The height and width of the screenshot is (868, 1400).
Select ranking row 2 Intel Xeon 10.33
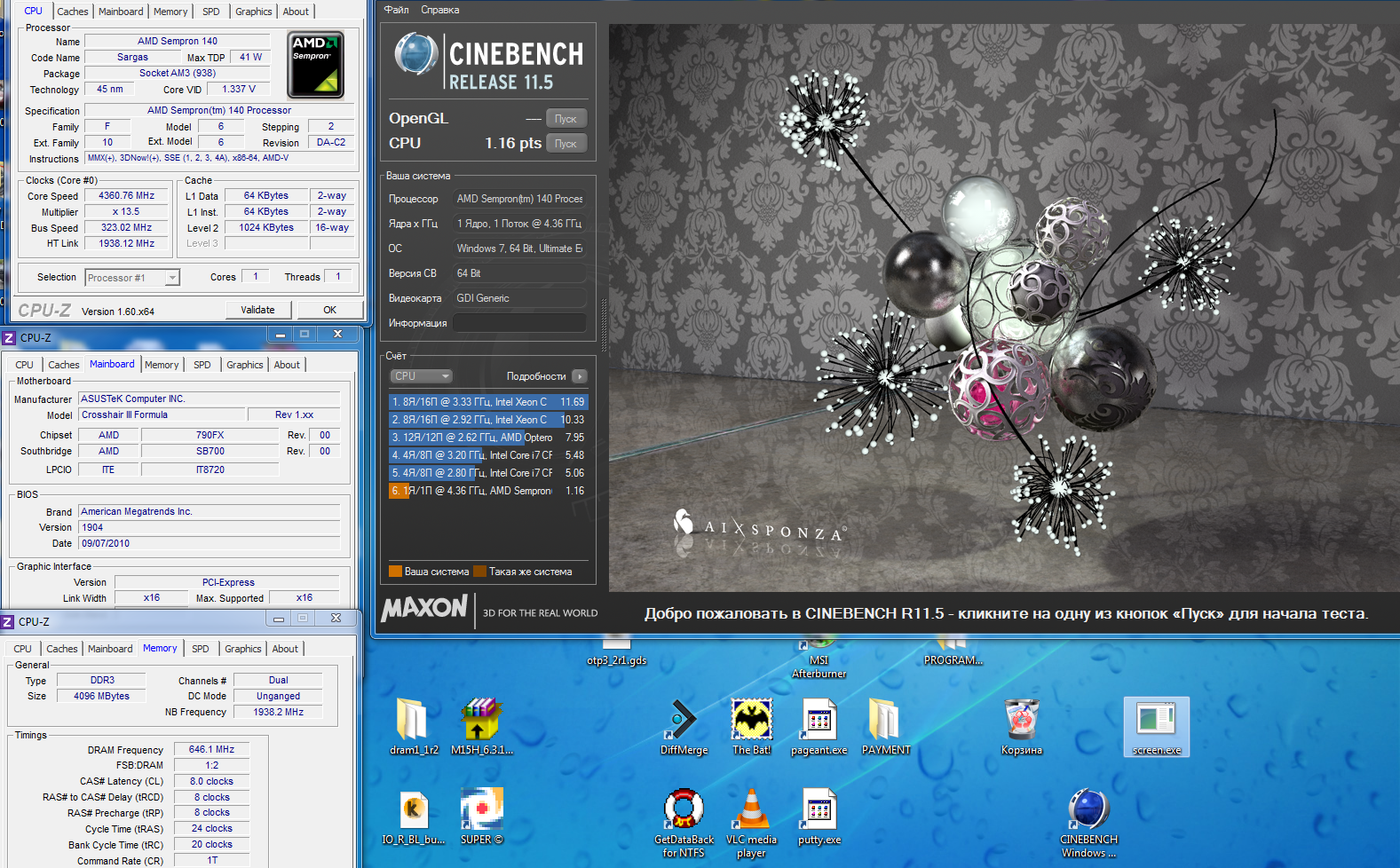[x=488, y=420]
